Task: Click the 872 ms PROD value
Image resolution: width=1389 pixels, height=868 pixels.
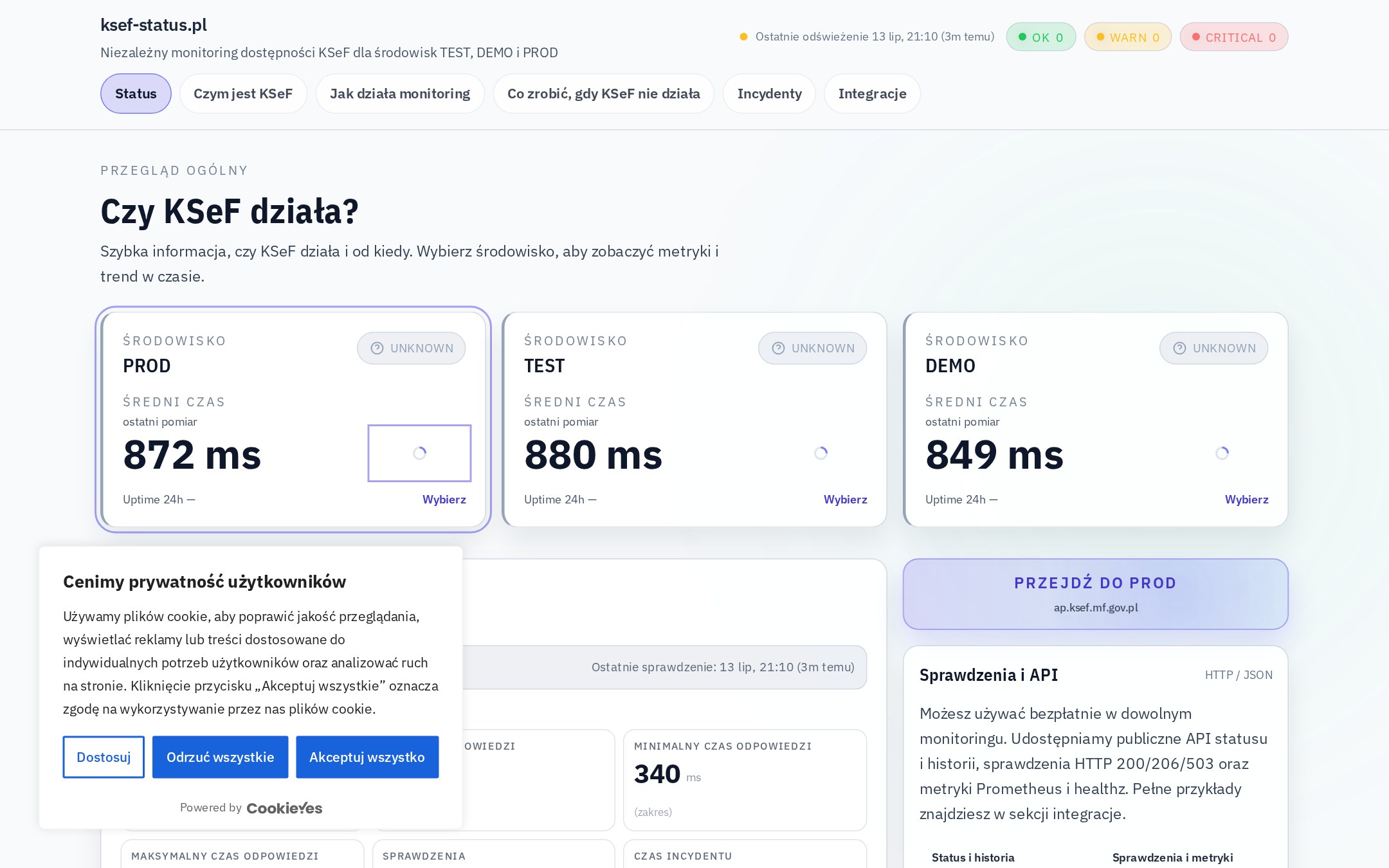Action: coord(192,455)
